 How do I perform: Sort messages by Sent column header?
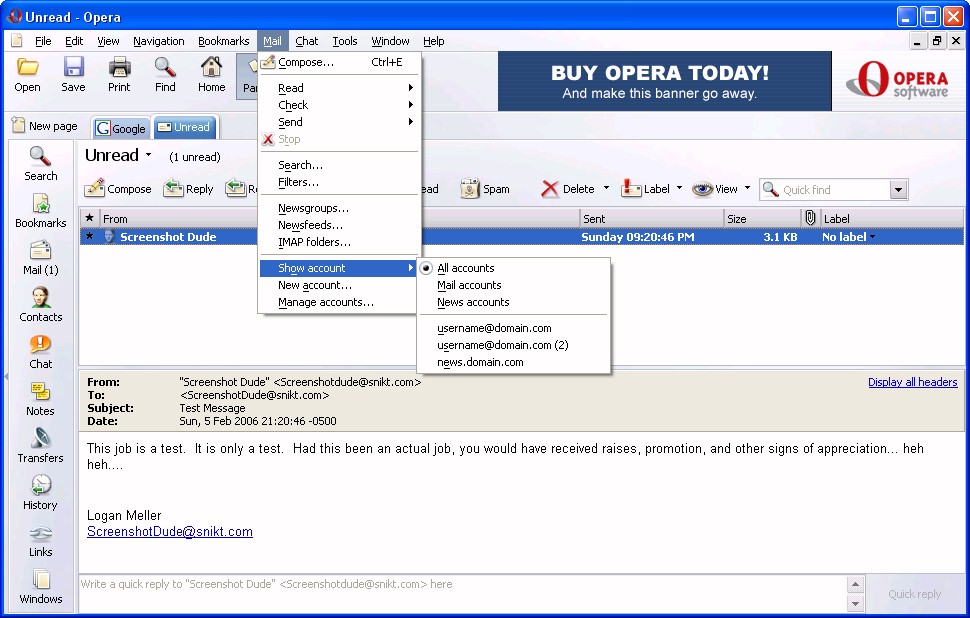[x=650, y=218]
